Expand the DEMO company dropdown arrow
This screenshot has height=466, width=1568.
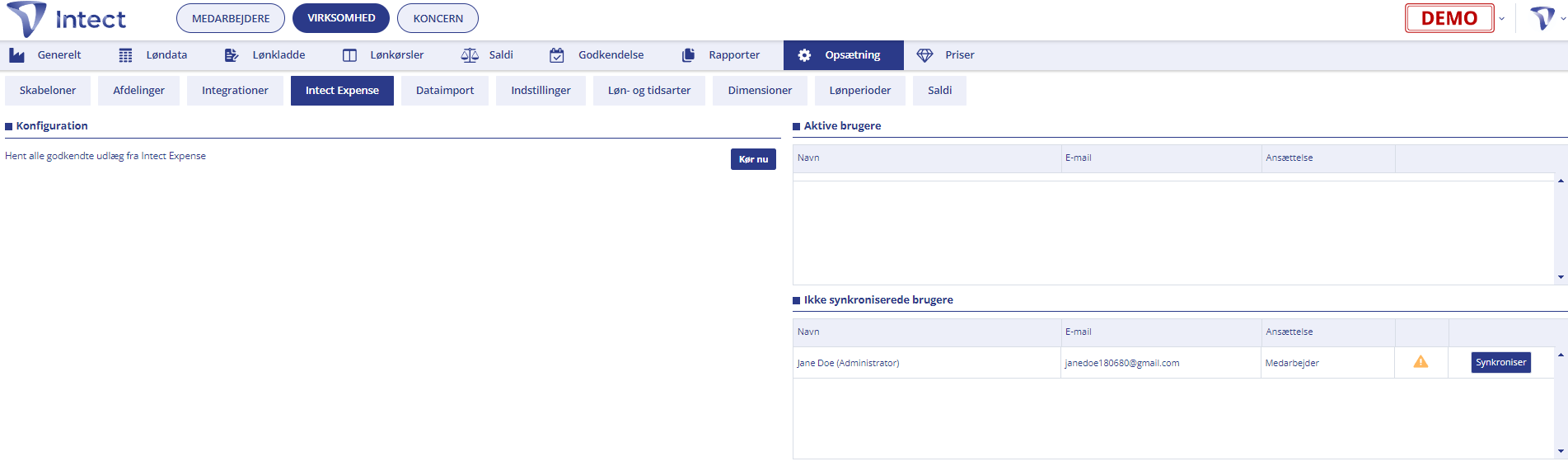click(x=1501, y=18)
